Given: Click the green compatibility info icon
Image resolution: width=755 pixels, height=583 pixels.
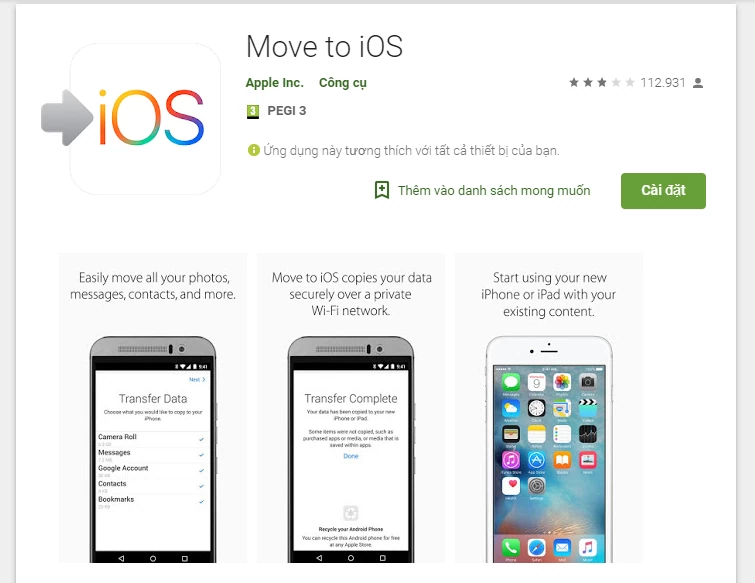Looking at the screenshot, I should point(253,150).
